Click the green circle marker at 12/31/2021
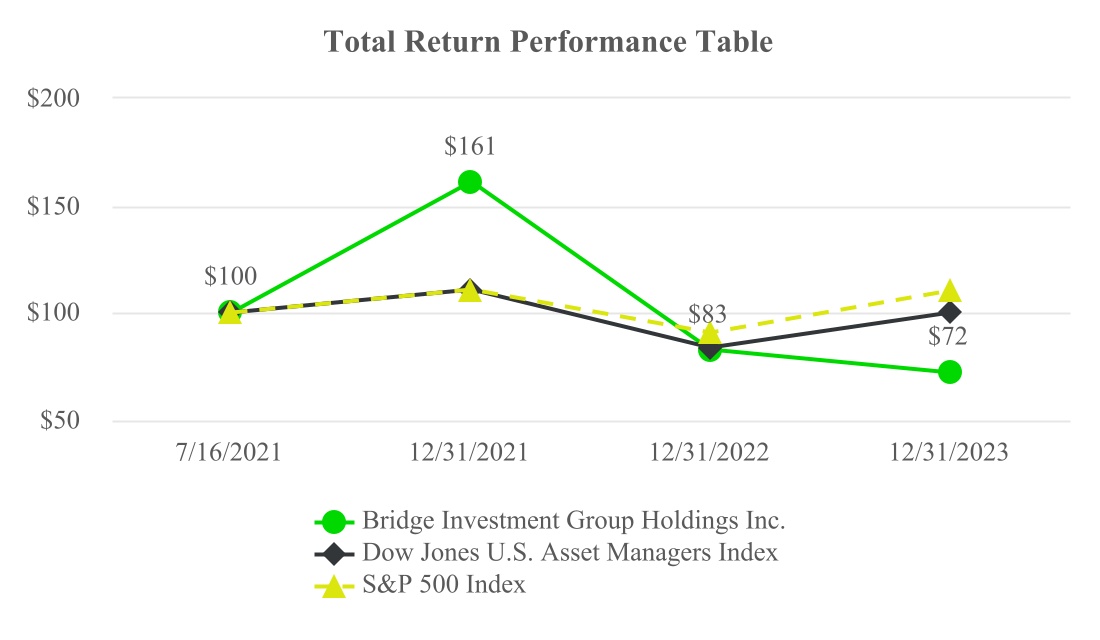 click(469, 182)
